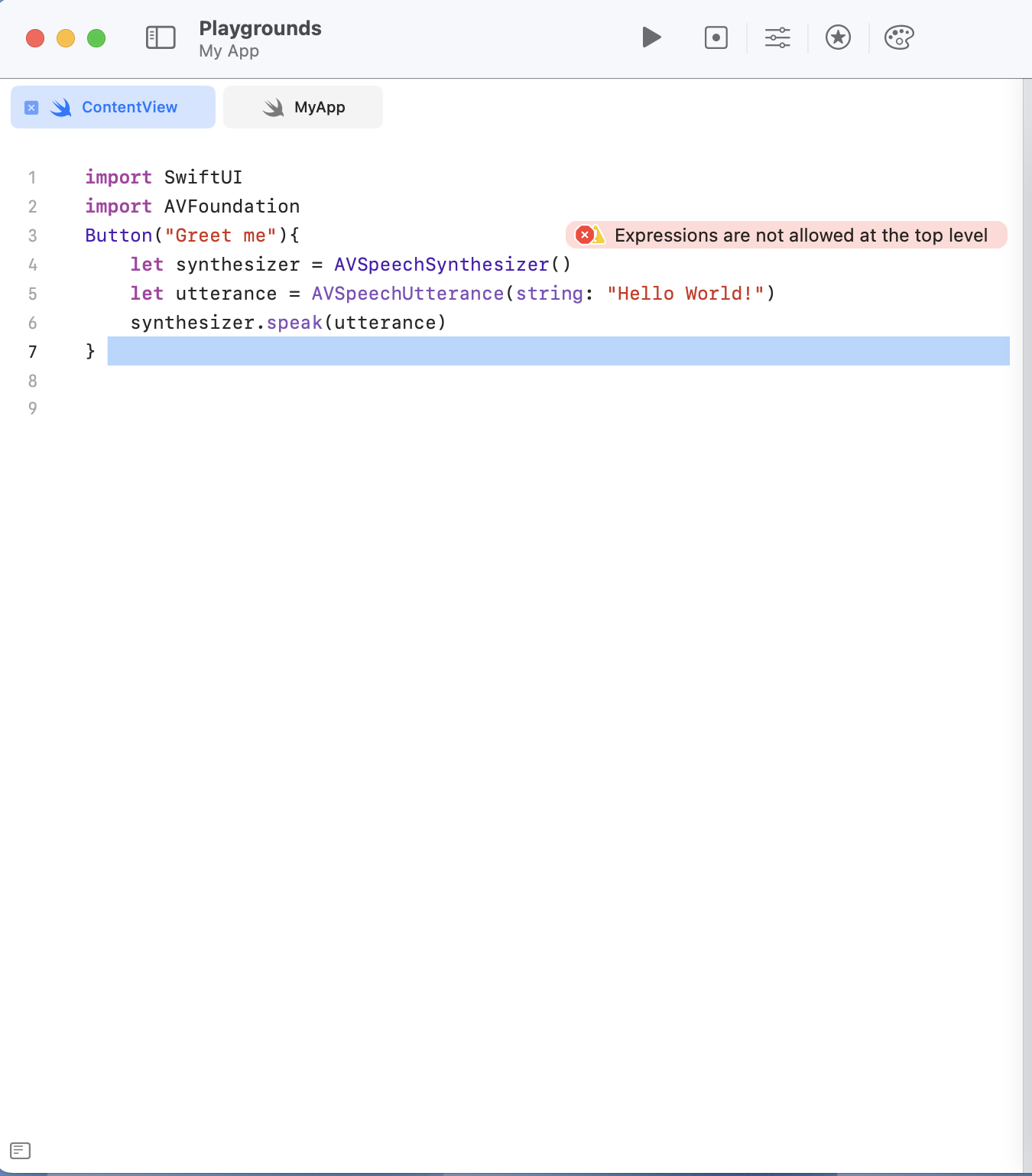1032x1176 pixels.
Task: Close the window with red button
Action: coord(35,38)
